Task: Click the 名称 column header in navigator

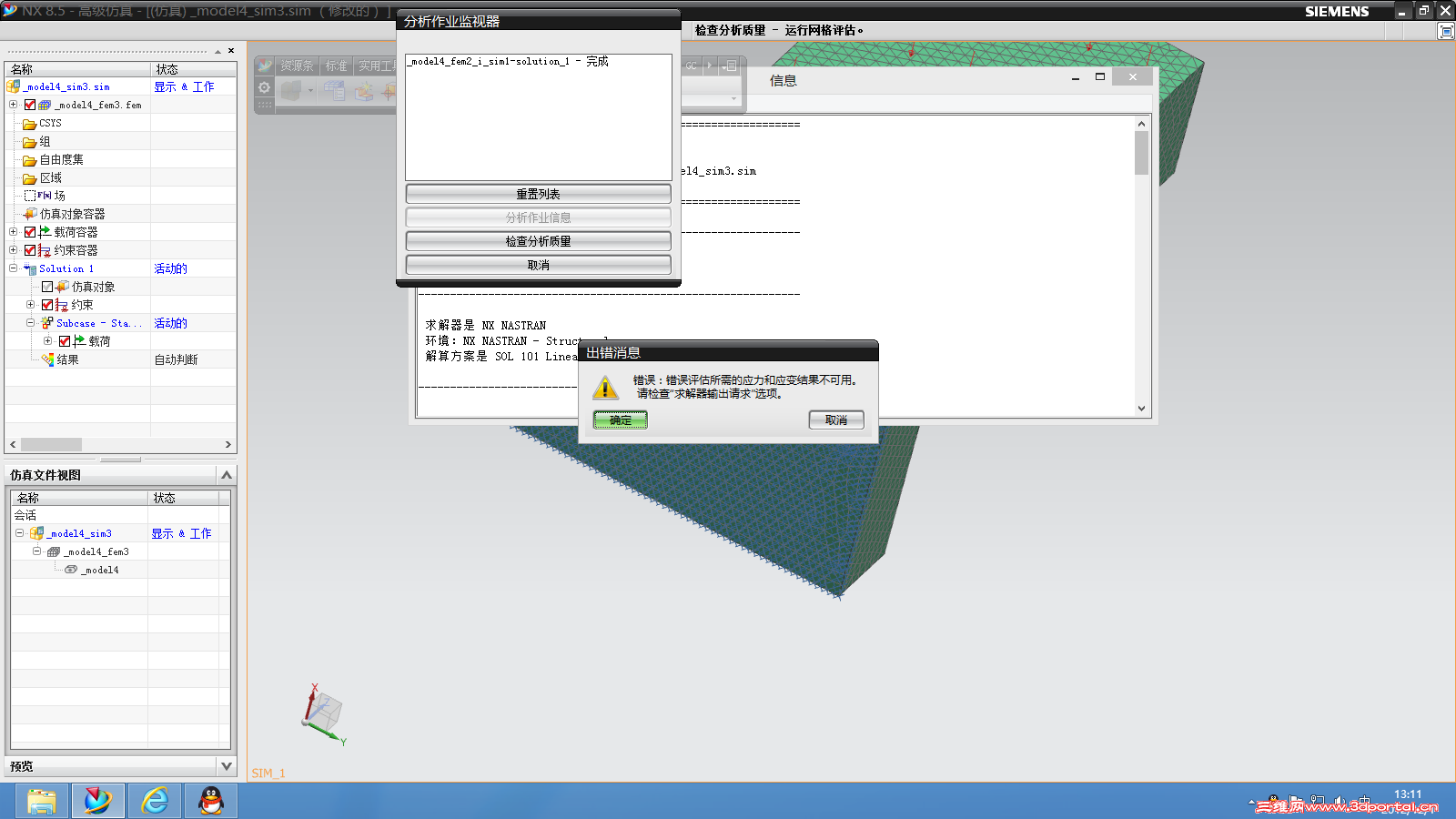Action: pos(77,69)
